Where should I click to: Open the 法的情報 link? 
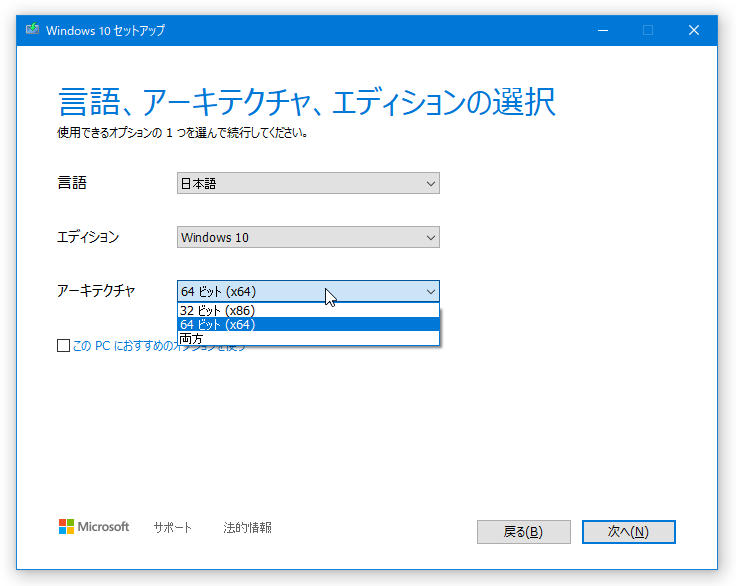coord(247,527)
